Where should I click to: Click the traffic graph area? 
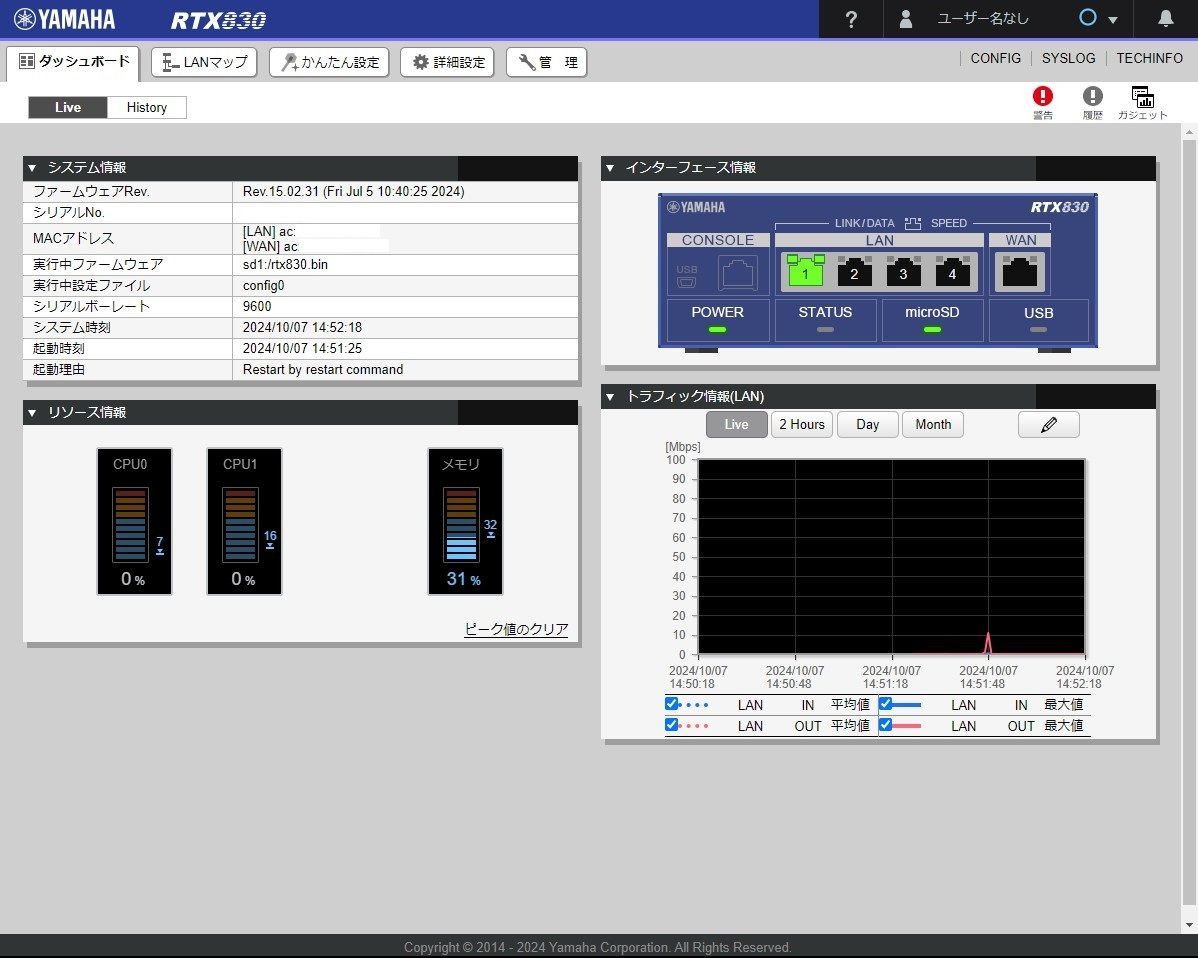892,557
